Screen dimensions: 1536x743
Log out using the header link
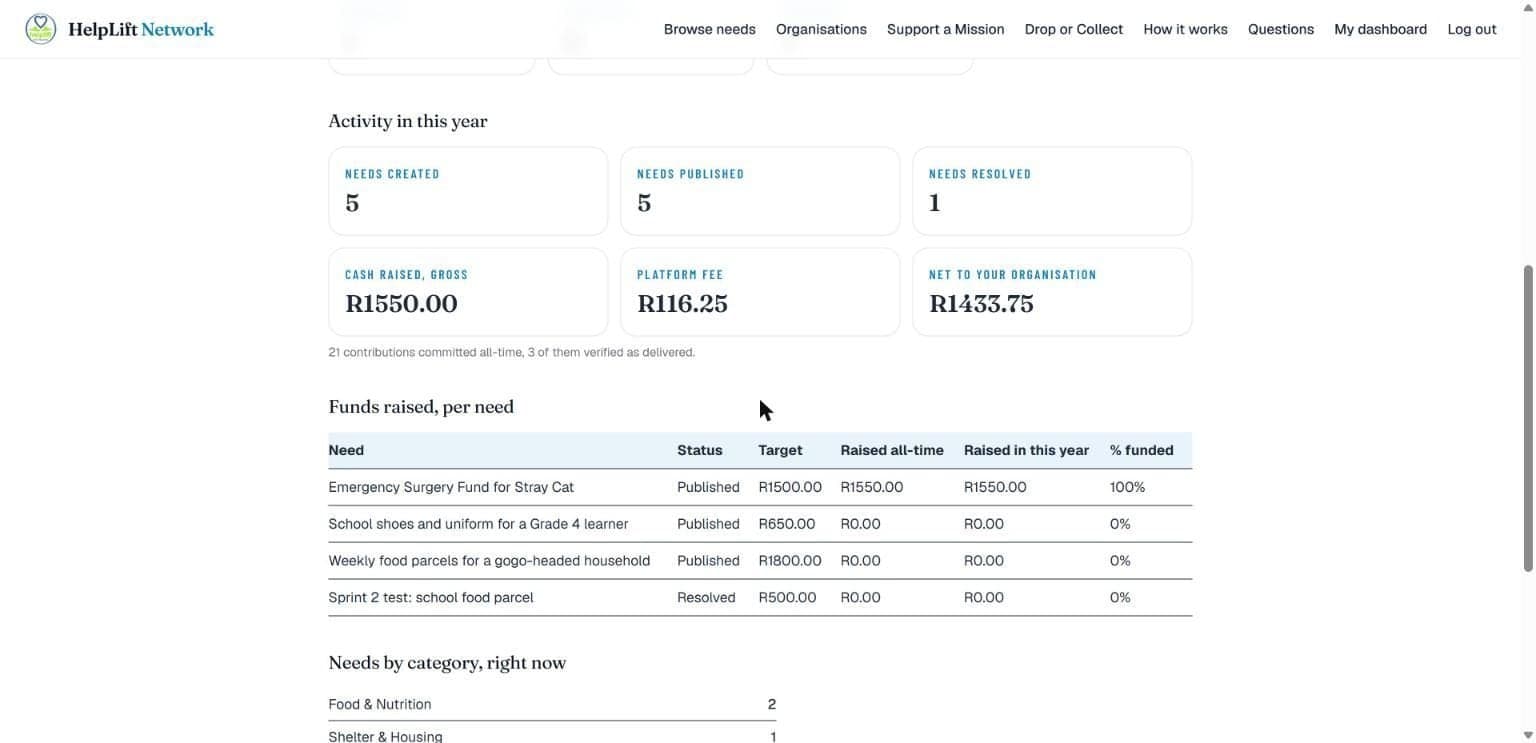coord(1471,29)
